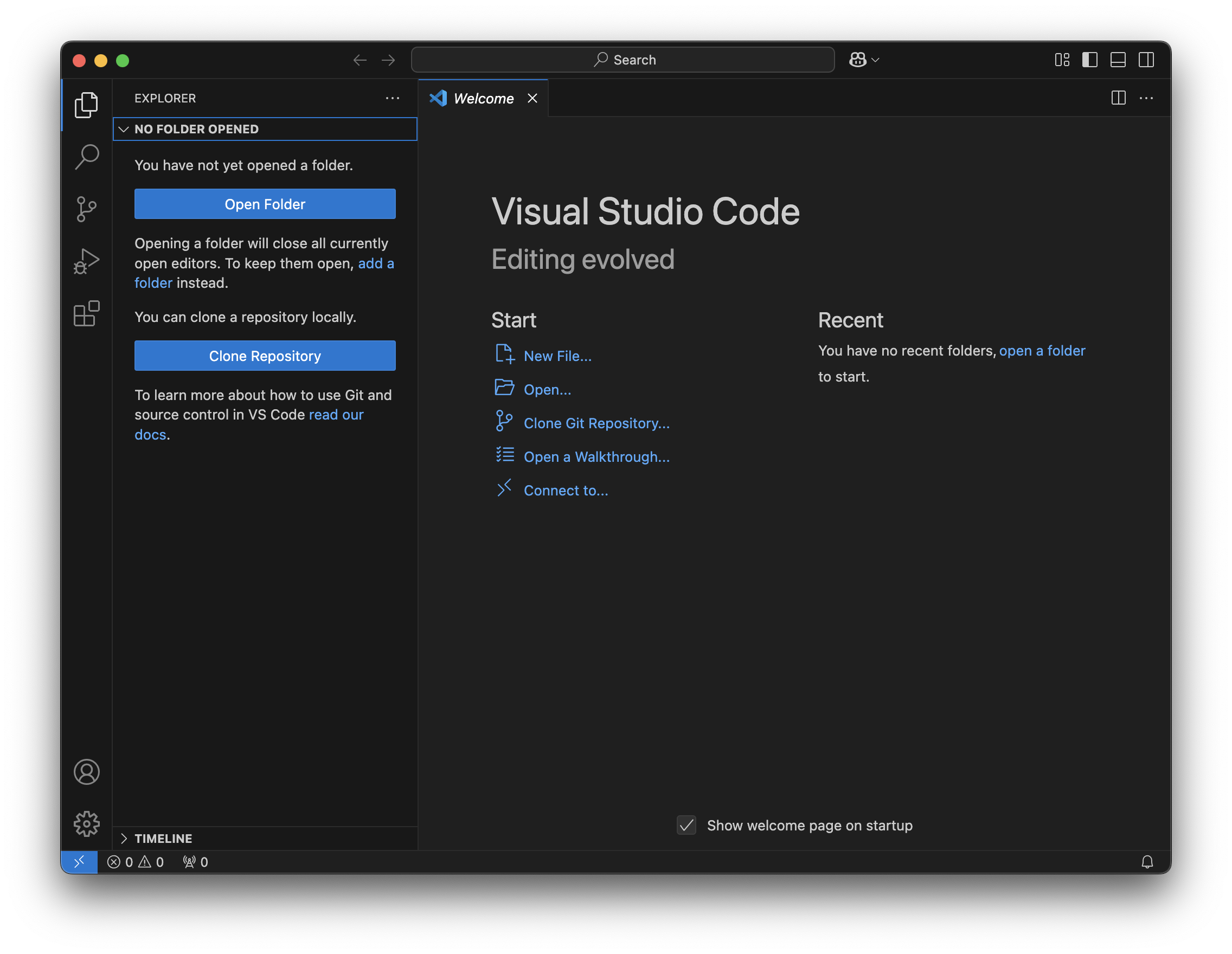Click Clone Git Repository... link

[596, 423]
